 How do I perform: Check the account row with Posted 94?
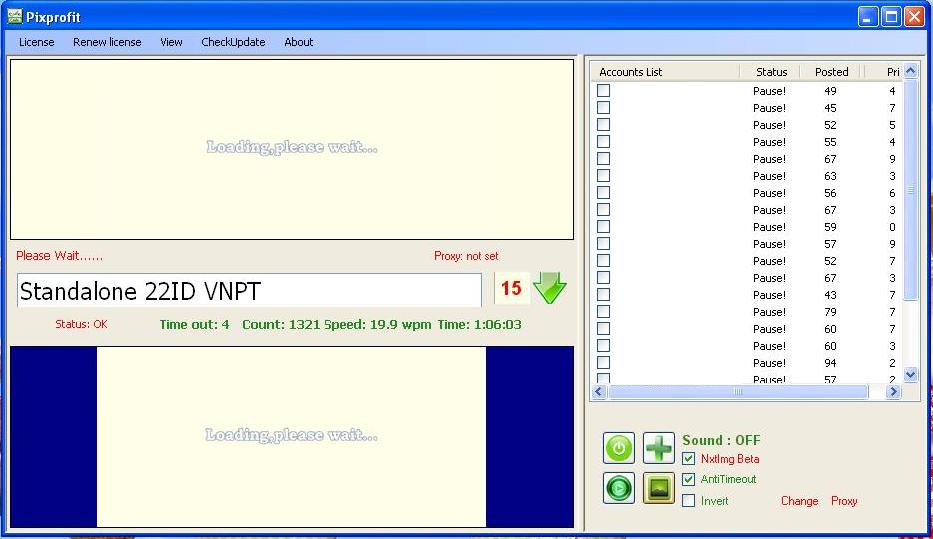tap(603, 362)
